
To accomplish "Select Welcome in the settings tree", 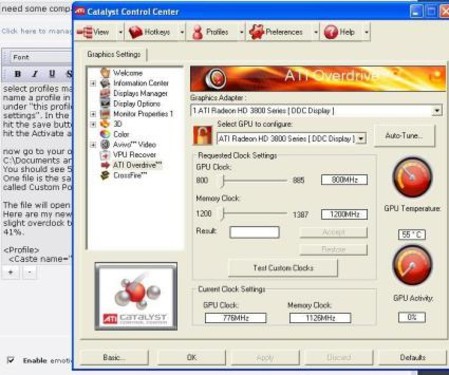I will pos(127,73).
